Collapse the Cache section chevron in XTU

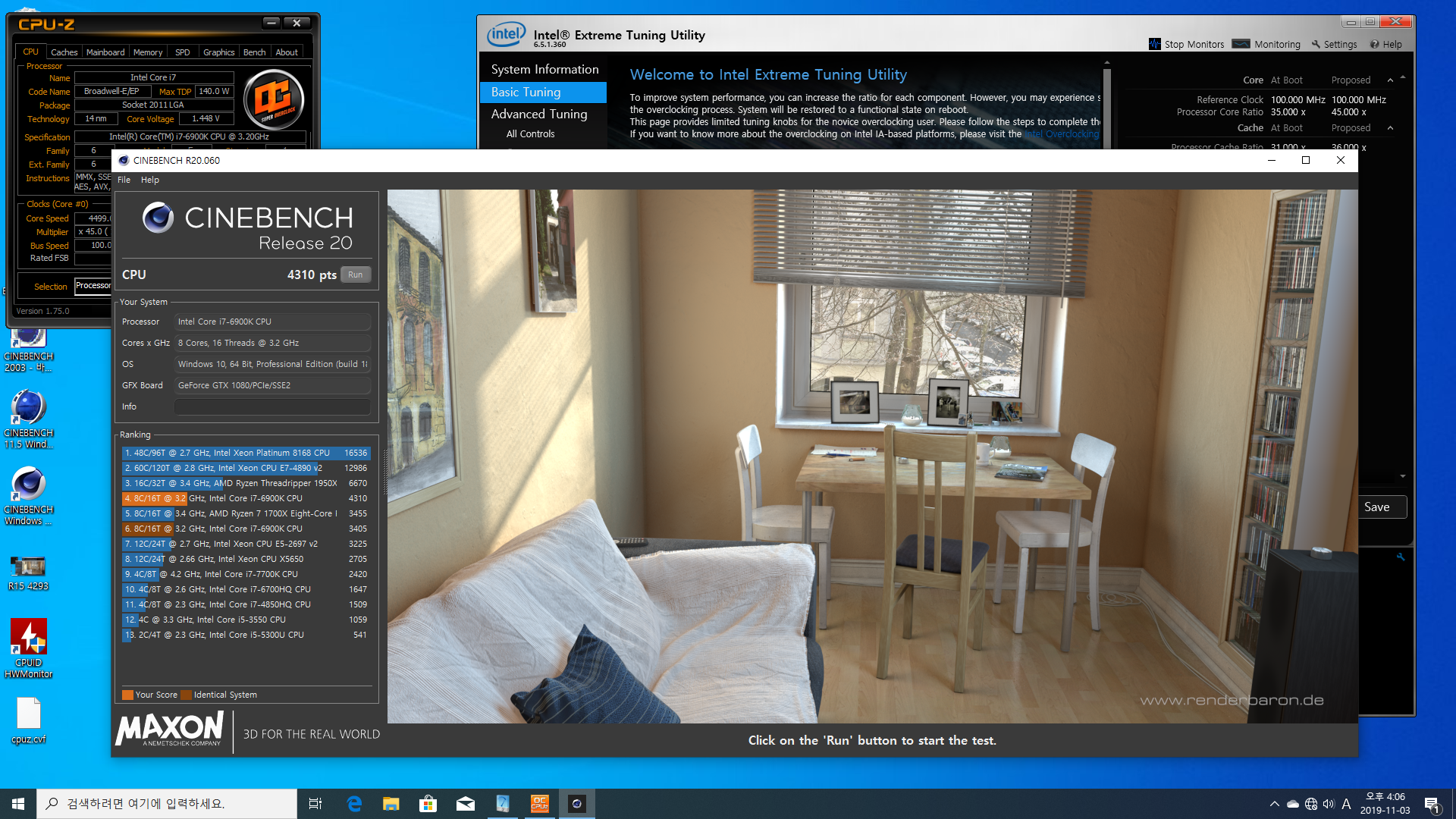[1390, 128]
